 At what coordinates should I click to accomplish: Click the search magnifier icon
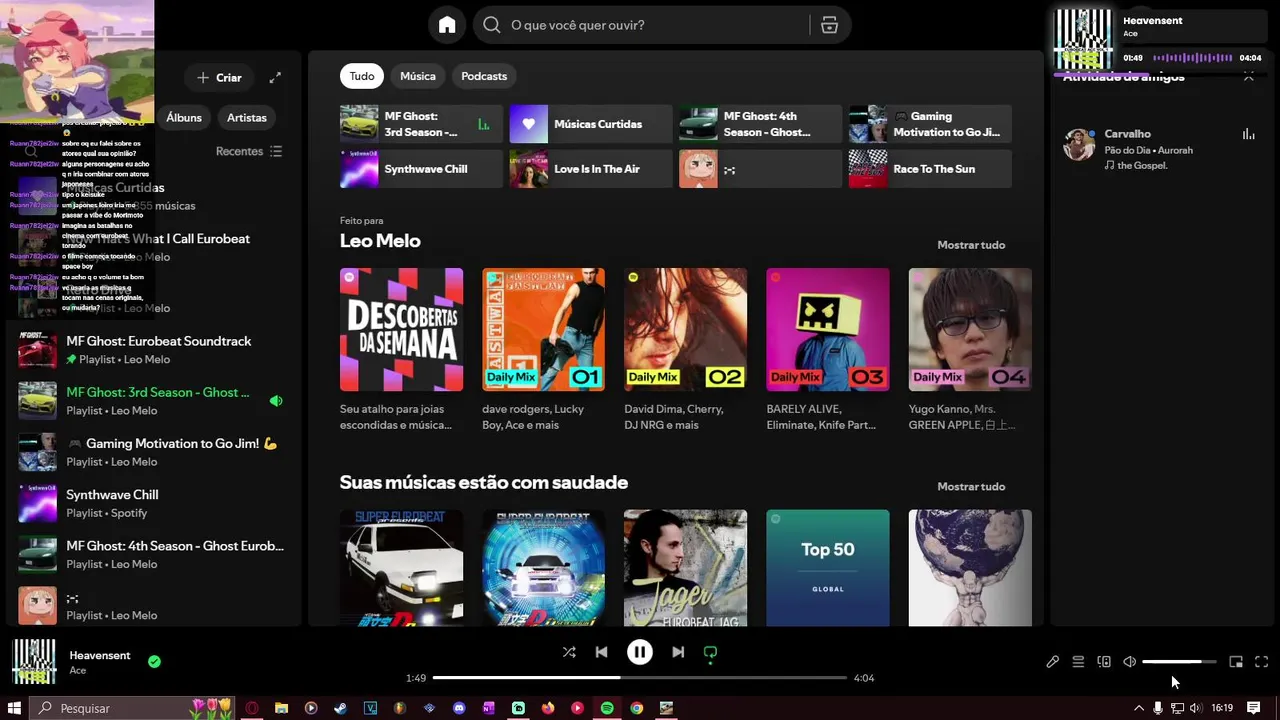pyautogui.click(x=492, y=25)
